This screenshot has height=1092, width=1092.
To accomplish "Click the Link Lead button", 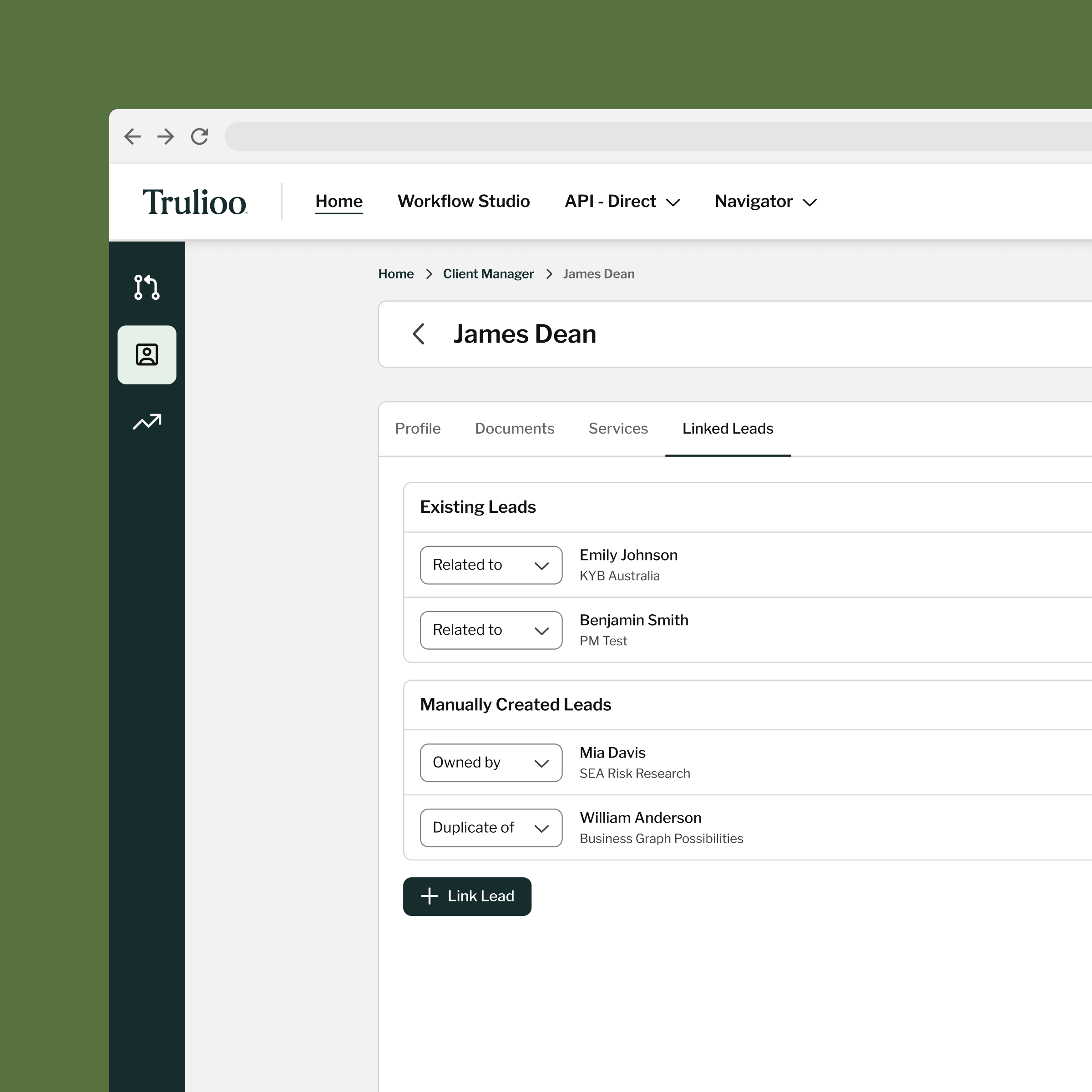I will [467, 896].
